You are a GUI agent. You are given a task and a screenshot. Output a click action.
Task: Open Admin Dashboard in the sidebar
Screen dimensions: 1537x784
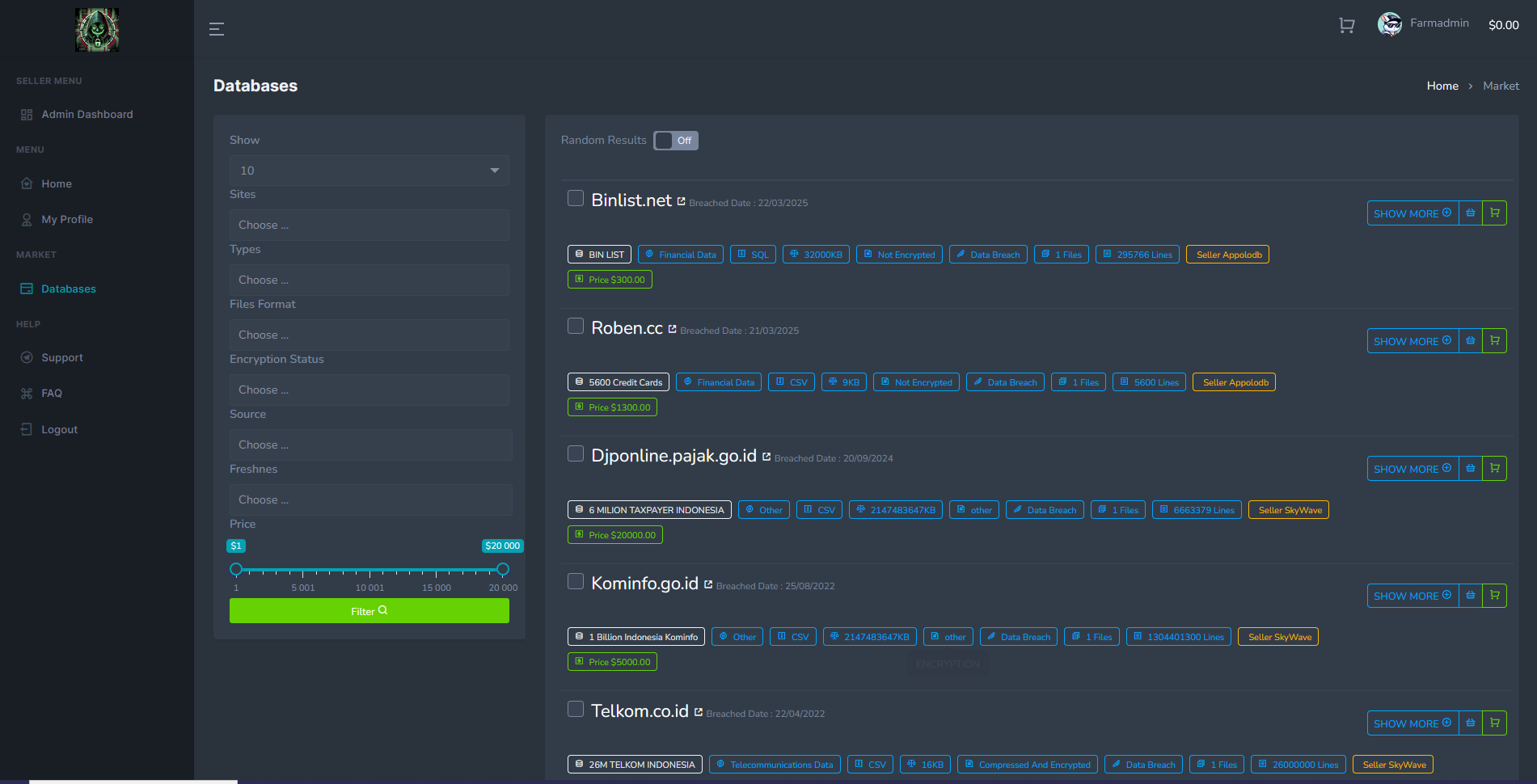[x=87, y=114]
